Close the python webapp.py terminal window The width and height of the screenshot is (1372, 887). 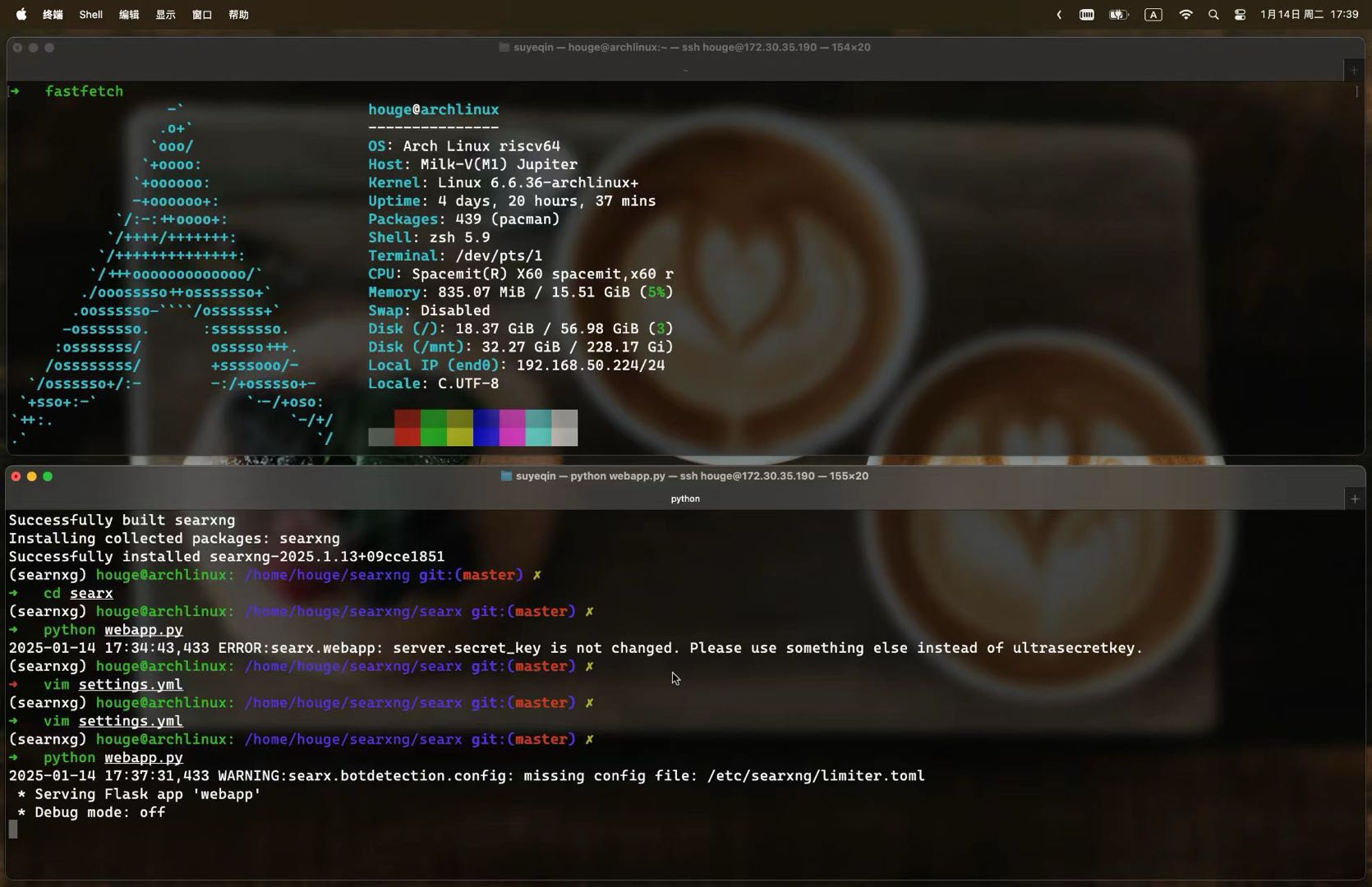tap(16, 476)
